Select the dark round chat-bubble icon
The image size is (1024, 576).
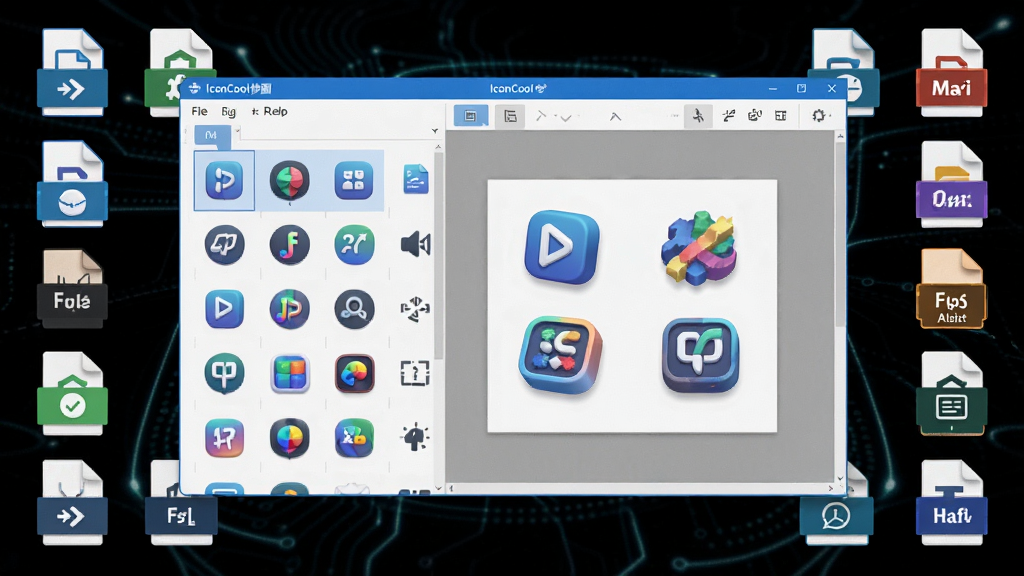point(224,245)
